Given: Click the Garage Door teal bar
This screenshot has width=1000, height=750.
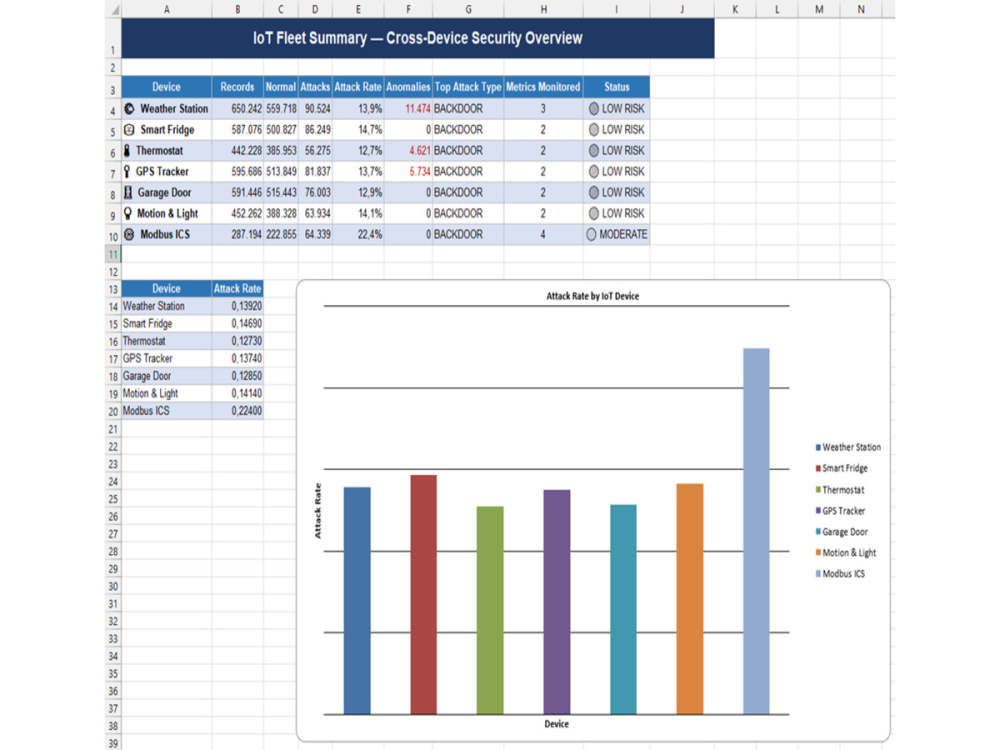Looking at the screenshot, I should (623, 610).
